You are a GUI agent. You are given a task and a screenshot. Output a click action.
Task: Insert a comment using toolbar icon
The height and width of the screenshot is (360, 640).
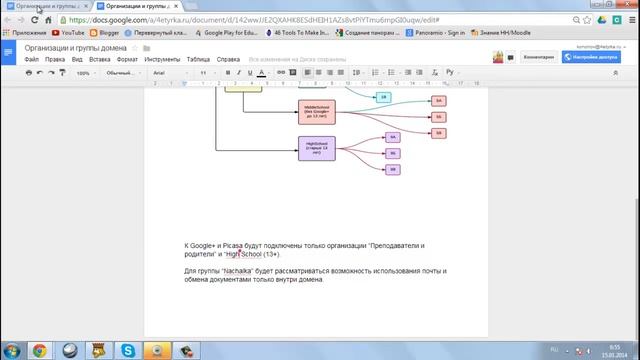pyautogui.click(x=293, y=72)
